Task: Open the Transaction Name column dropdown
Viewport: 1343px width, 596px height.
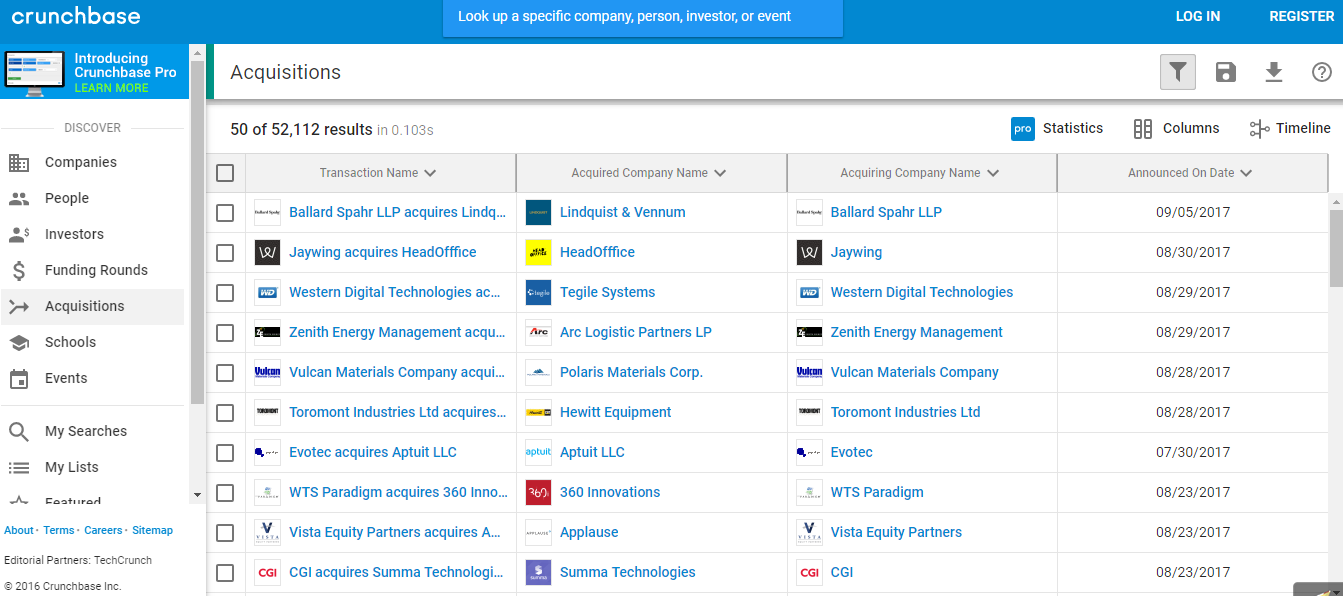Action: [x=430, y=173]
